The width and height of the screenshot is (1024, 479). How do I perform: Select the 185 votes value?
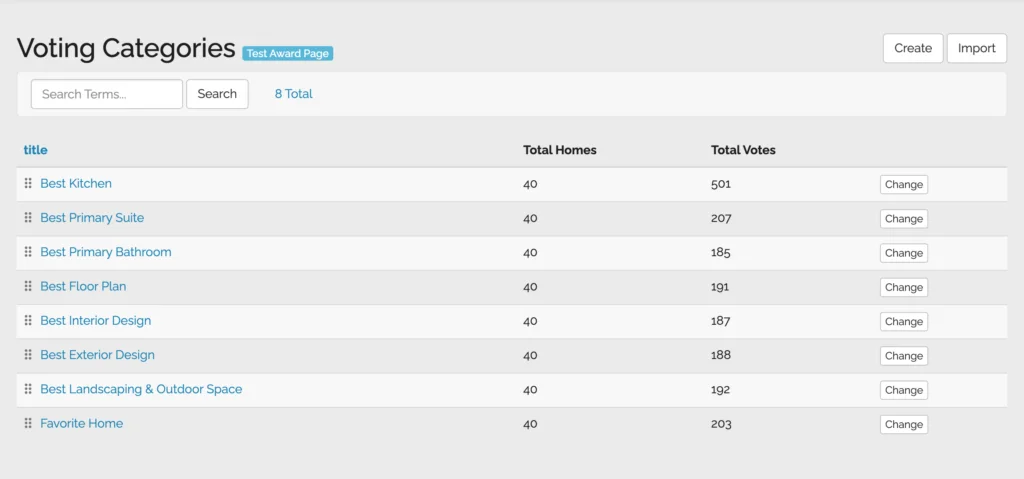(x=721, y=253)
